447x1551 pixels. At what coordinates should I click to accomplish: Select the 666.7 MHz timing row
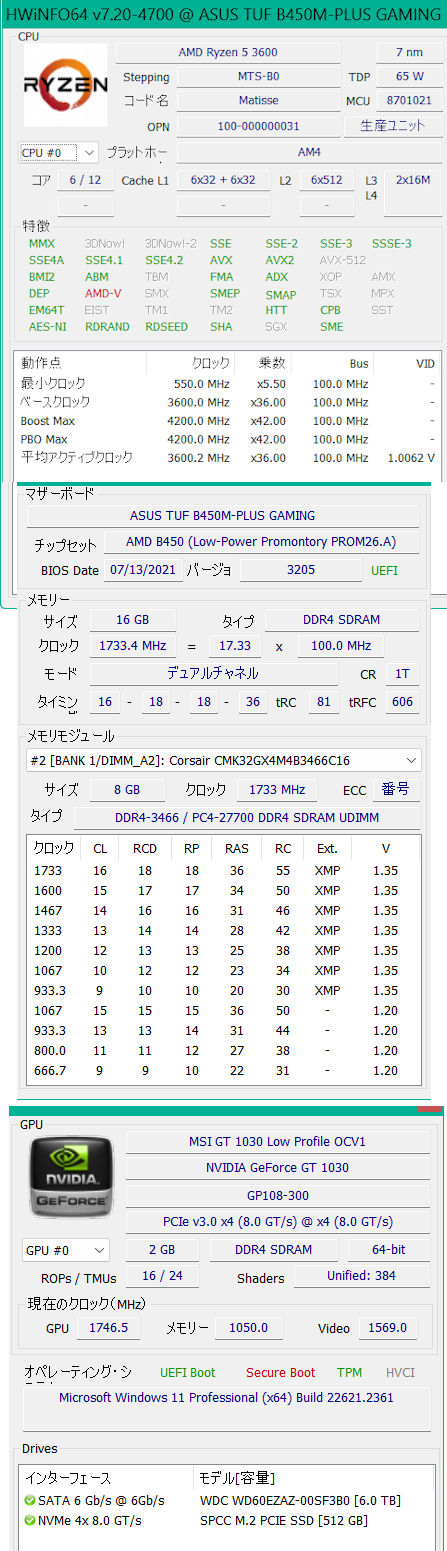[x=223, y=1070]
